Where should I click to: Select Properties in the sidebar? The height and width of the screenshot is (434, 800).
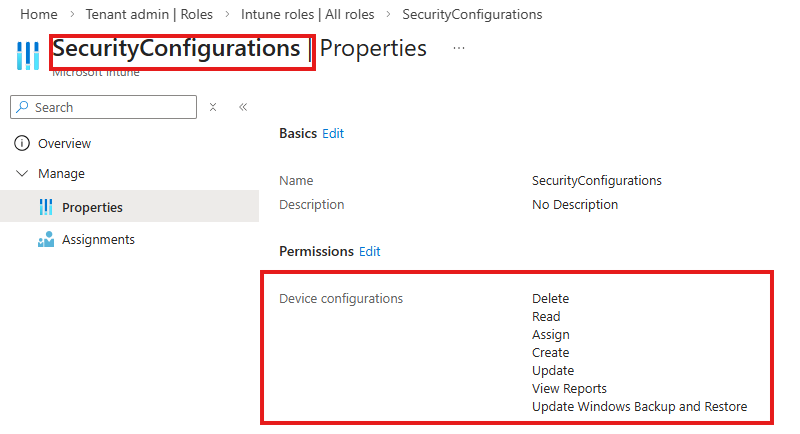92,208
